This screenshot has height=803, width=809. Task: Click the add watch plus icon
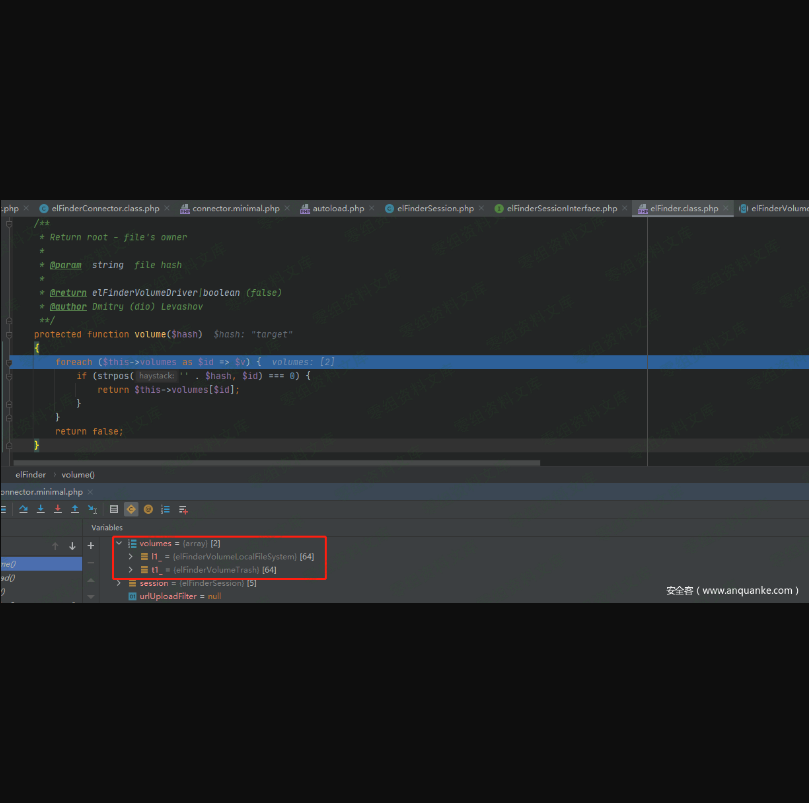(91, 546)
